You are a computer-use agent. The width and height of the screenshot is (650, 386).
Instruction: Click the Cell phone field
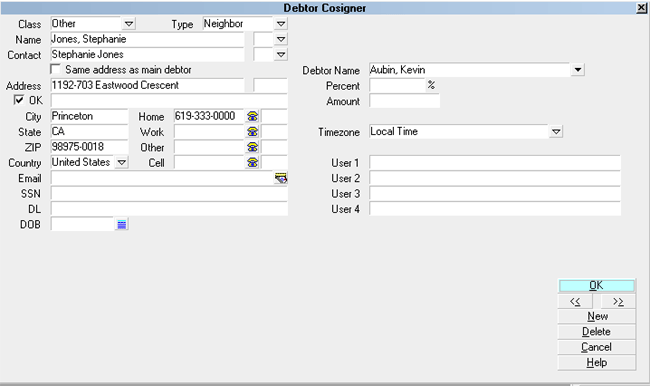pos(209,163)
